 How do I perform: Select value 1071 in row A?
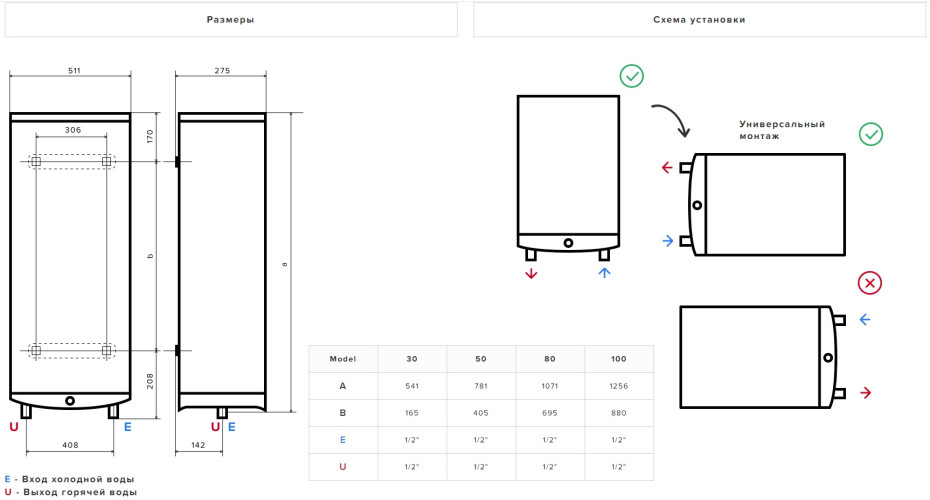click(x=549, y=386)
